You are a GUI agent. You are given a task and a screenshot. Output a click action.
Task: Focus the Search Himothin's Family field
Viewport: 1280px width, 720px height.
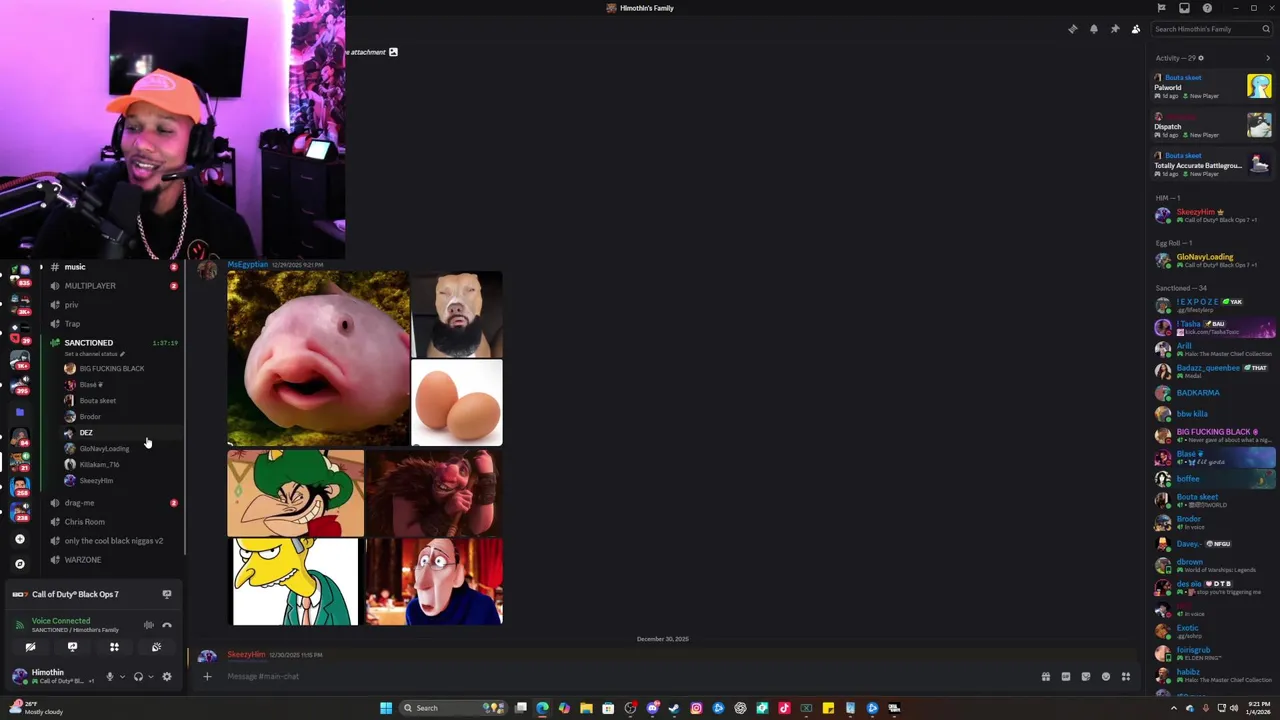[1211, 29]
